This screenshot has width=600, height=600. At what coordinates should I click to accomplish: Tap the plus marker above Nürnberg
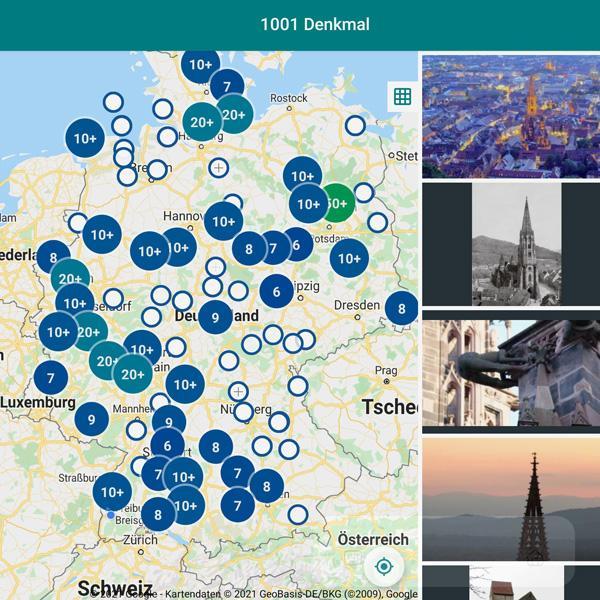pos(238,391)
